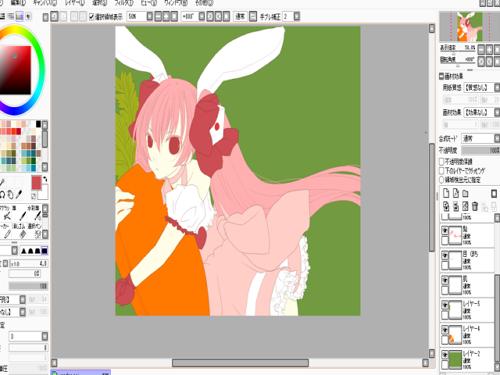Click the layer mask icon in layer panel
The width and height of the screenshot is (500, 375).
point(494,193)
